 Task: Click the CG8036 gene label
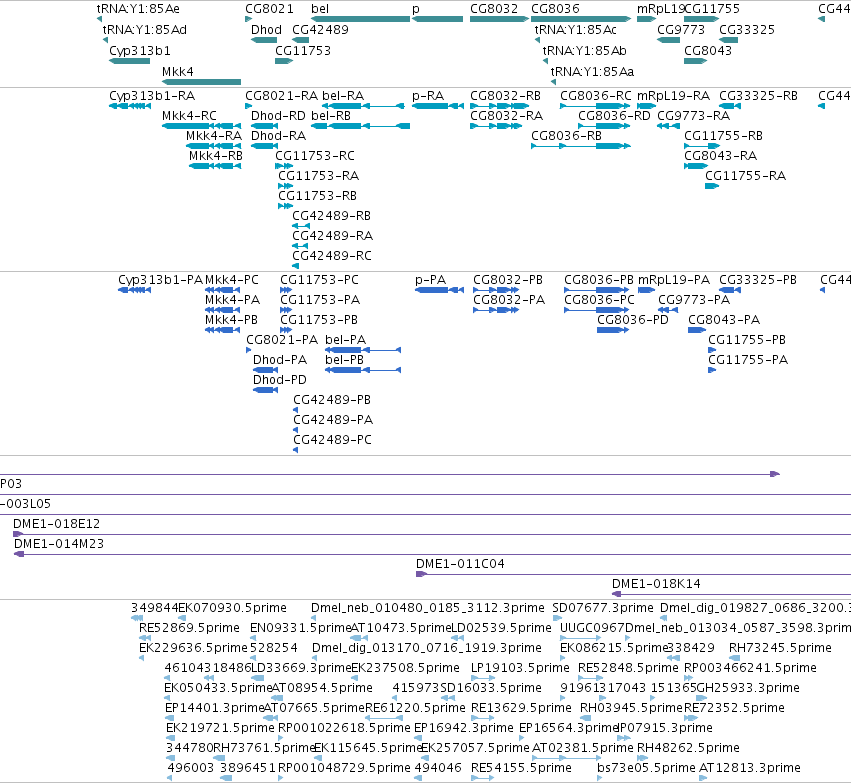pos(555,9)
